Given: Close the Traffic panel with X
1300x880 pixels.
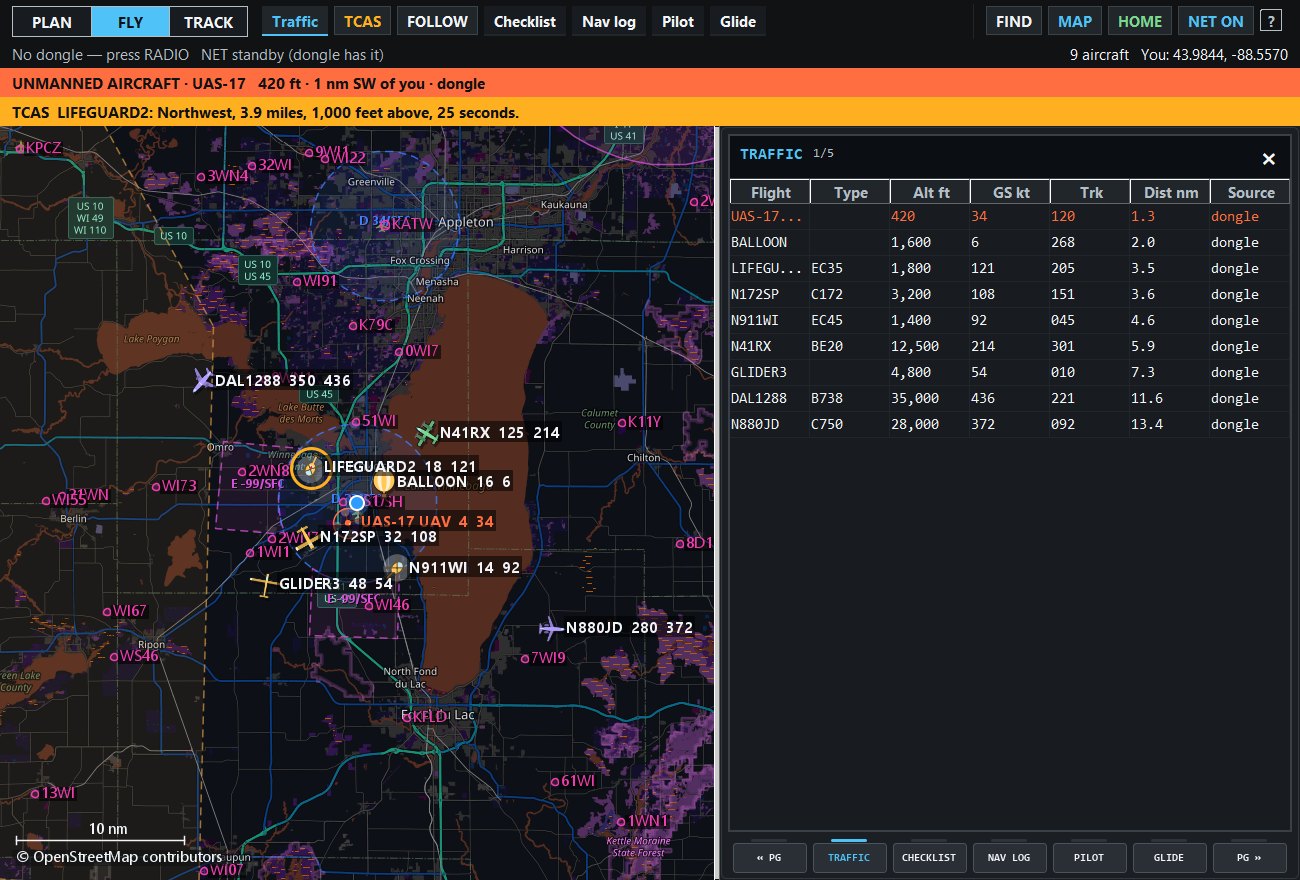Looking at the screenshot, I should tap(1268, 159).
